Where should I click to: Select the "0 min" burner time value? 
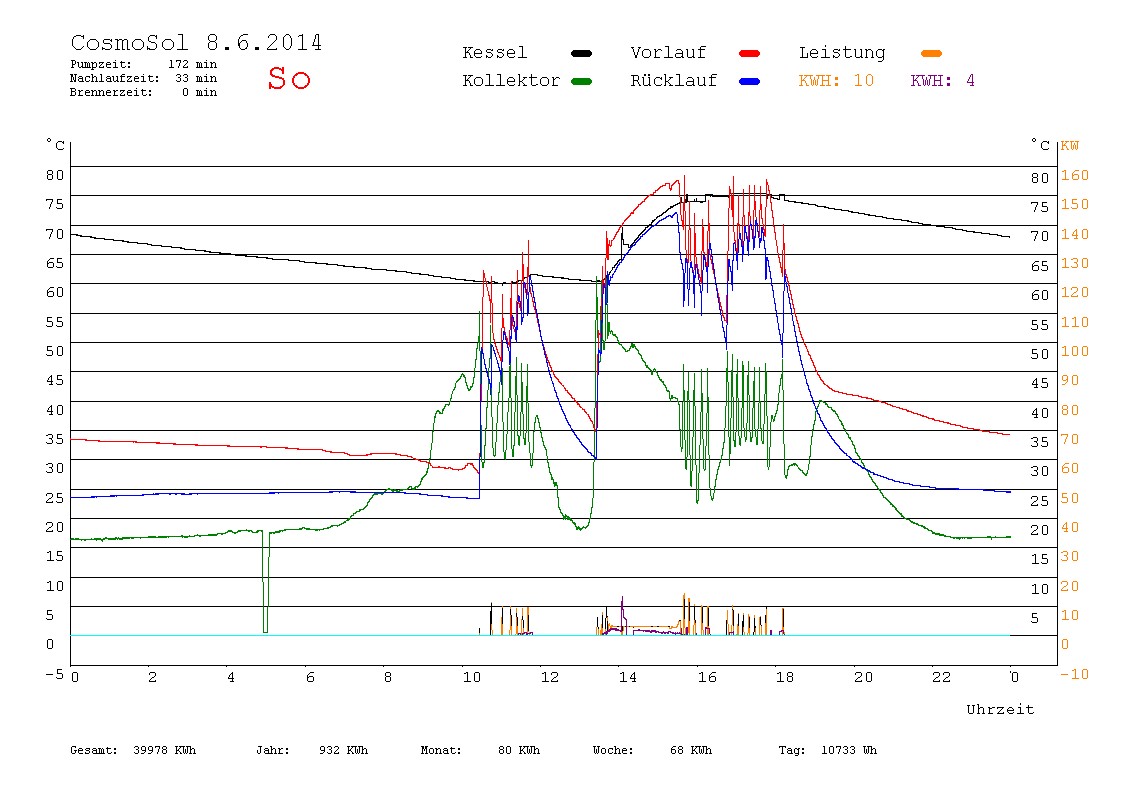click(x=200, y=92)
